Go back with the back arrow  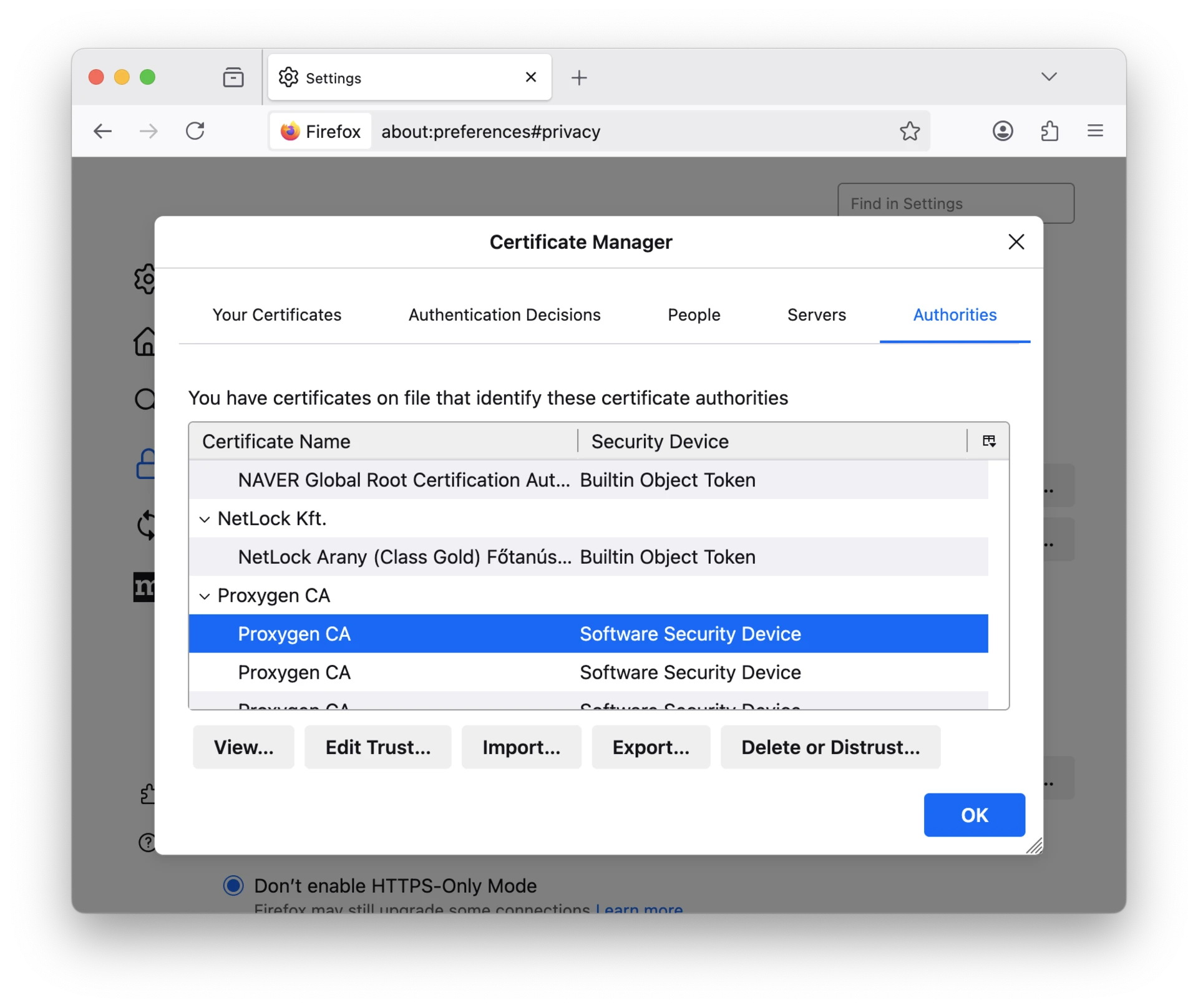(x=102, y=131)
